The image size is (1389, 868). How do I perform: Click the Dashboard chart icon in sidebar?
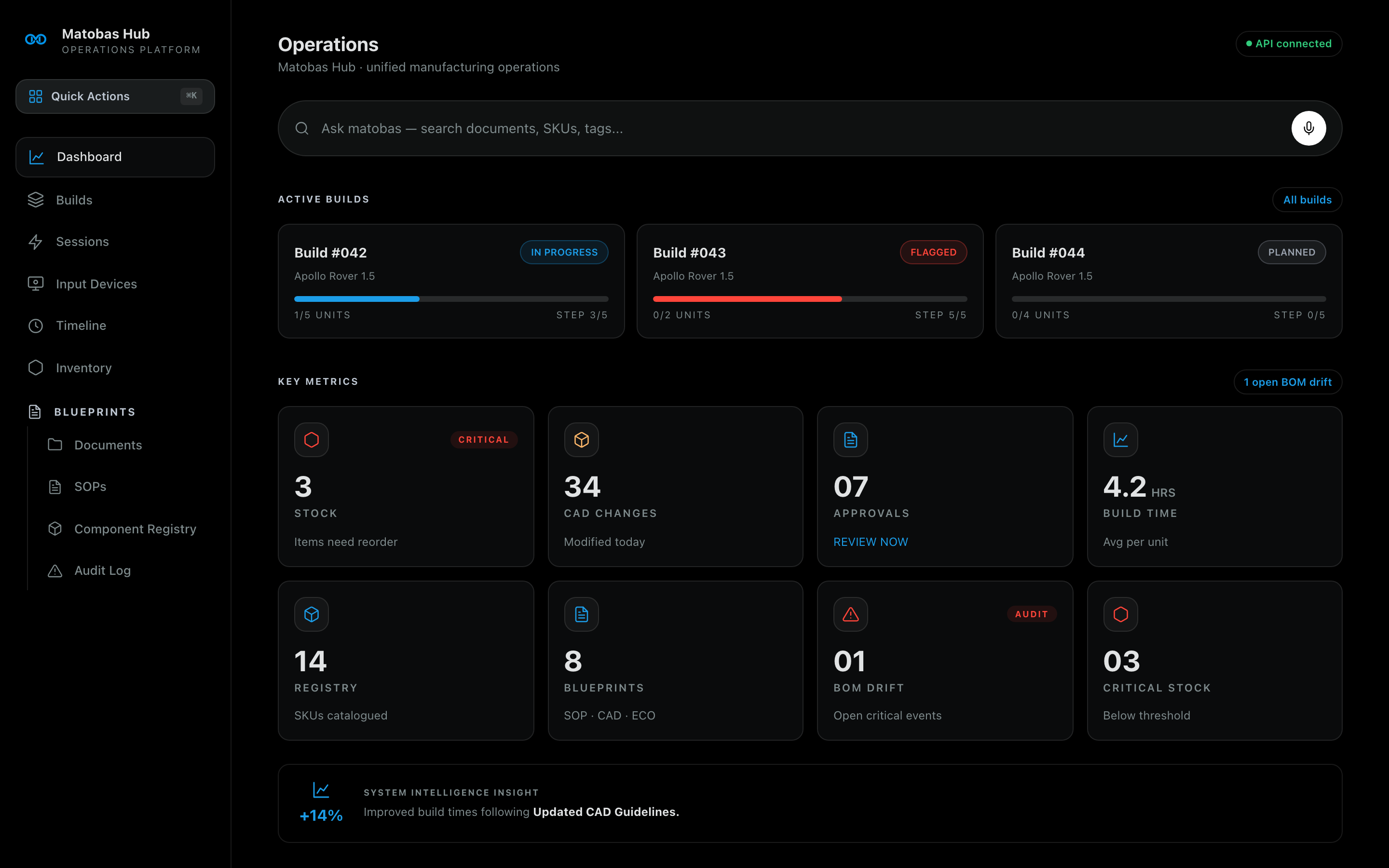click(x=37, y=157)
